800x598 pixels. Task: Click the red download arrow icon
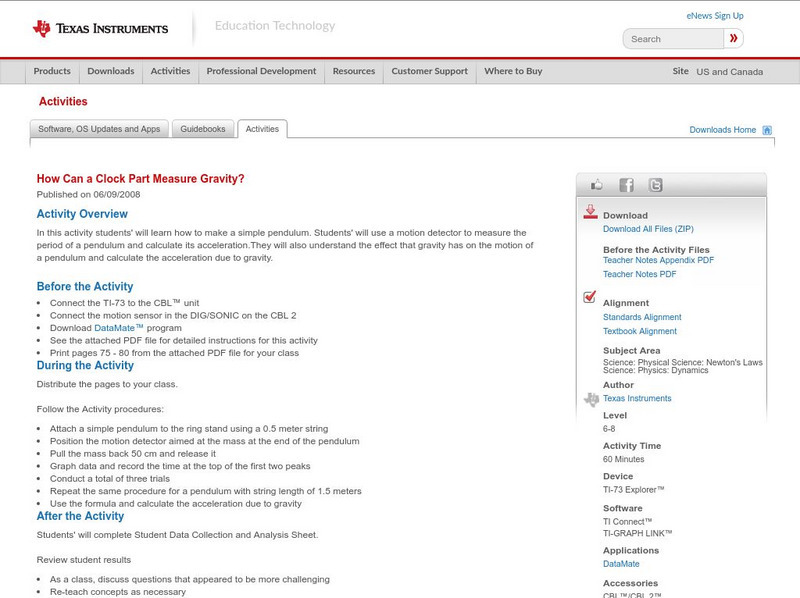click(590, 212)
